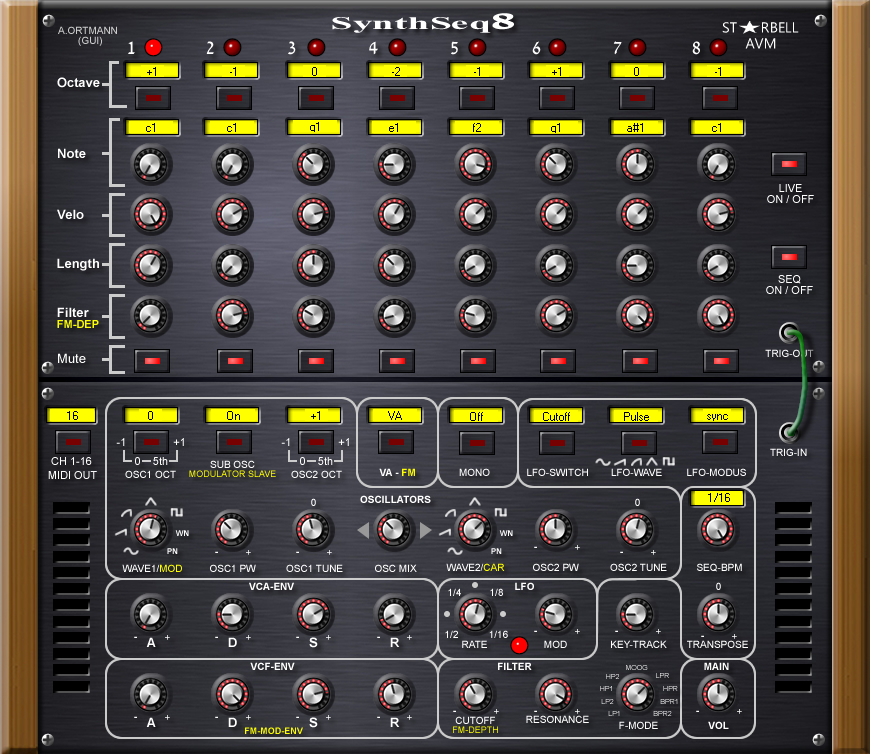Click the TRIG-OUT jack socket
Viewport: 870px width, 754px height.
[788, 333]
